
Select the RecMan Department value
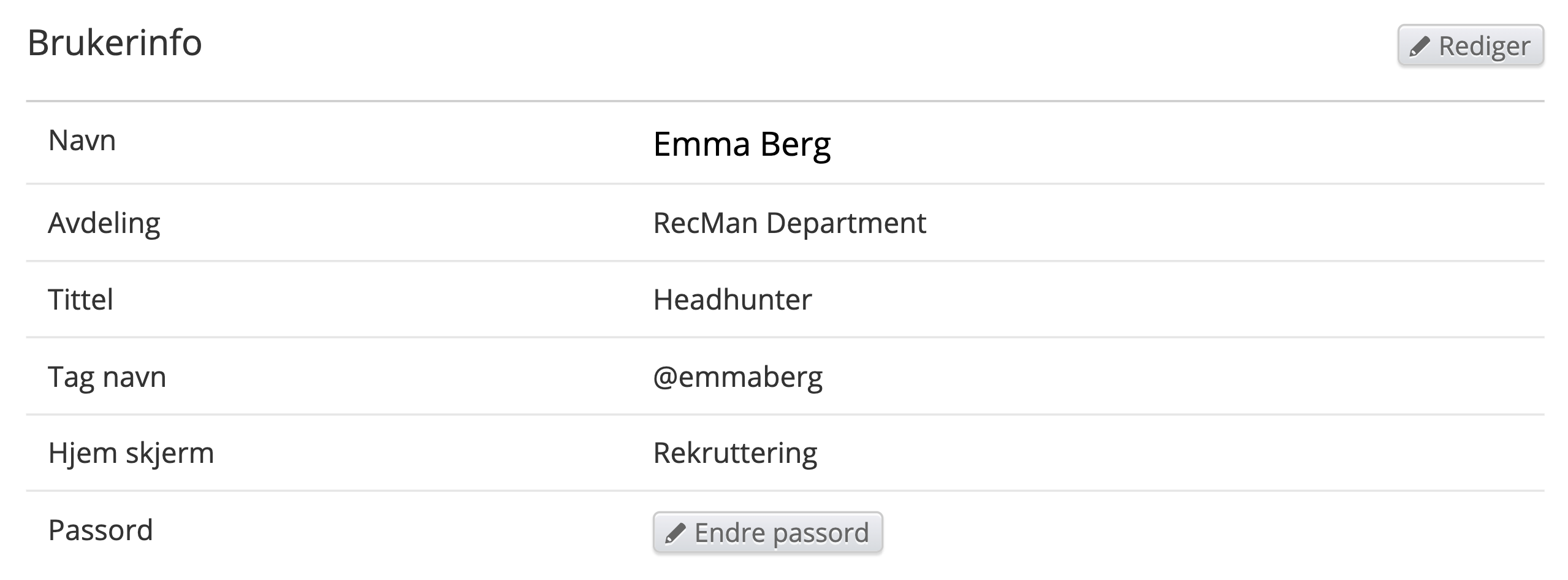(790, 223)
